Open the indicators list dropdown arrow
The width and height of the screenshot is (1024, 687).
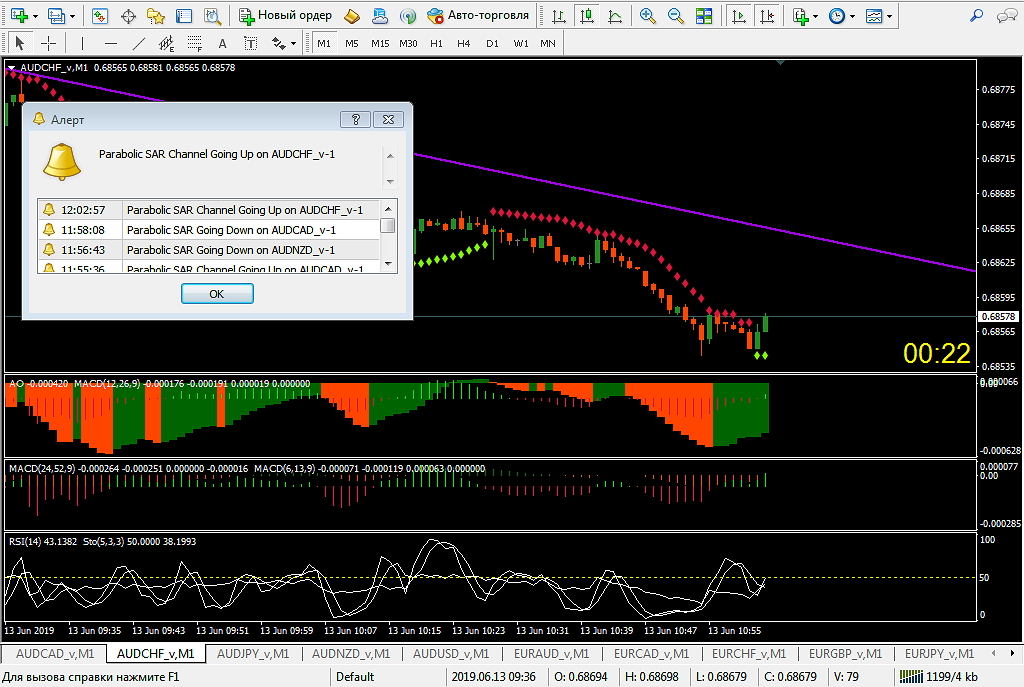coord(815,16)
